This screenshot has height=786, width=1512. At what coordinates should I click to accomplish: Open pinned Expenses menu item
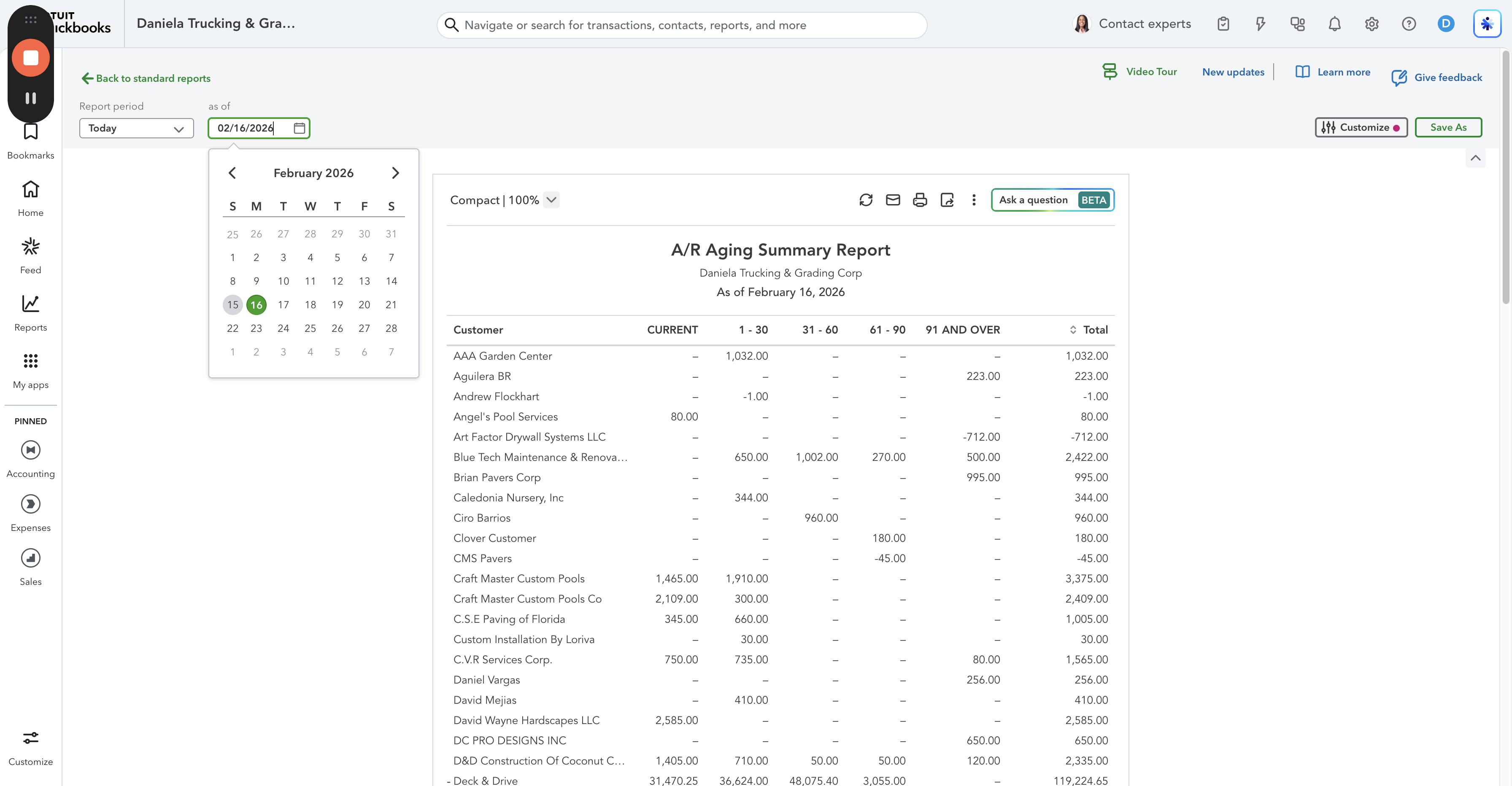click(30, 513)
